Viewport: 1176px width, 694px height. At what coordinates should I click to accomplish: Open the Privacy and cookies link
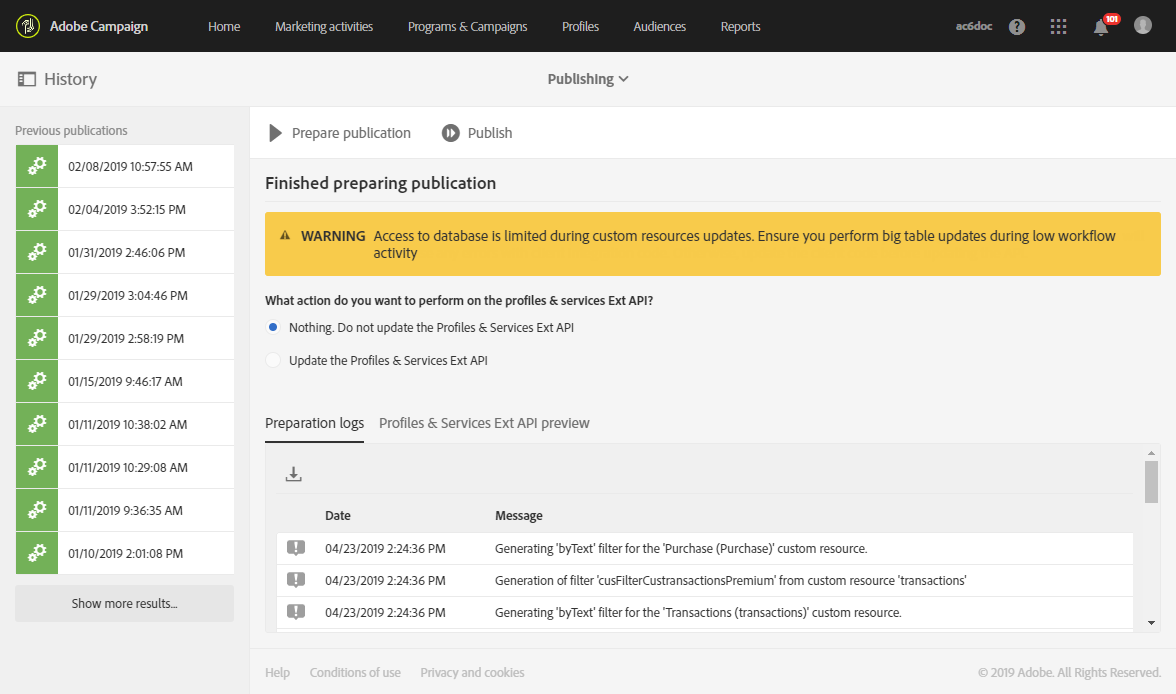coord(472,673)
